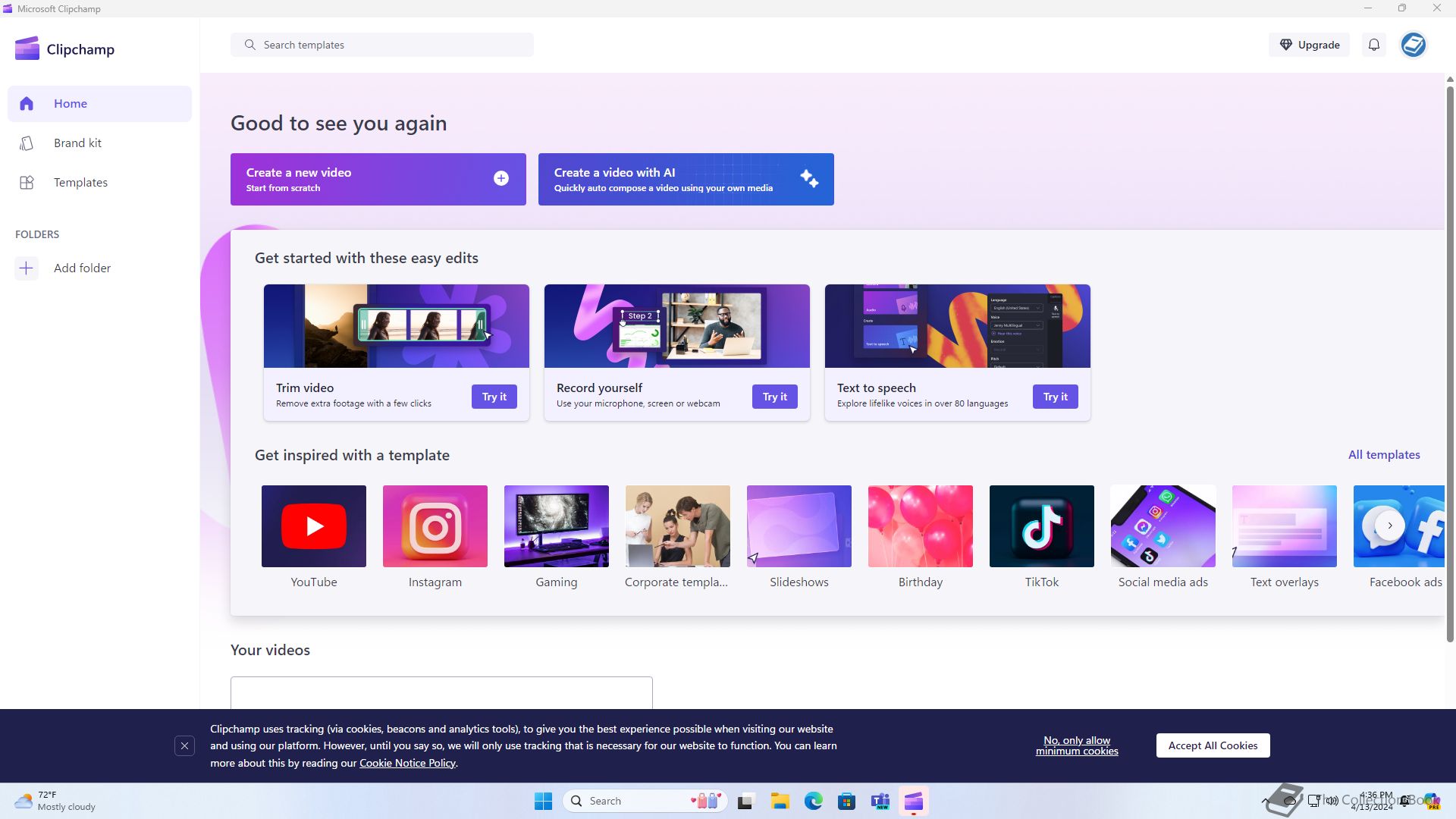
Task: Dismiss the cookie banner with X
Action: click(x=184, y=746)
